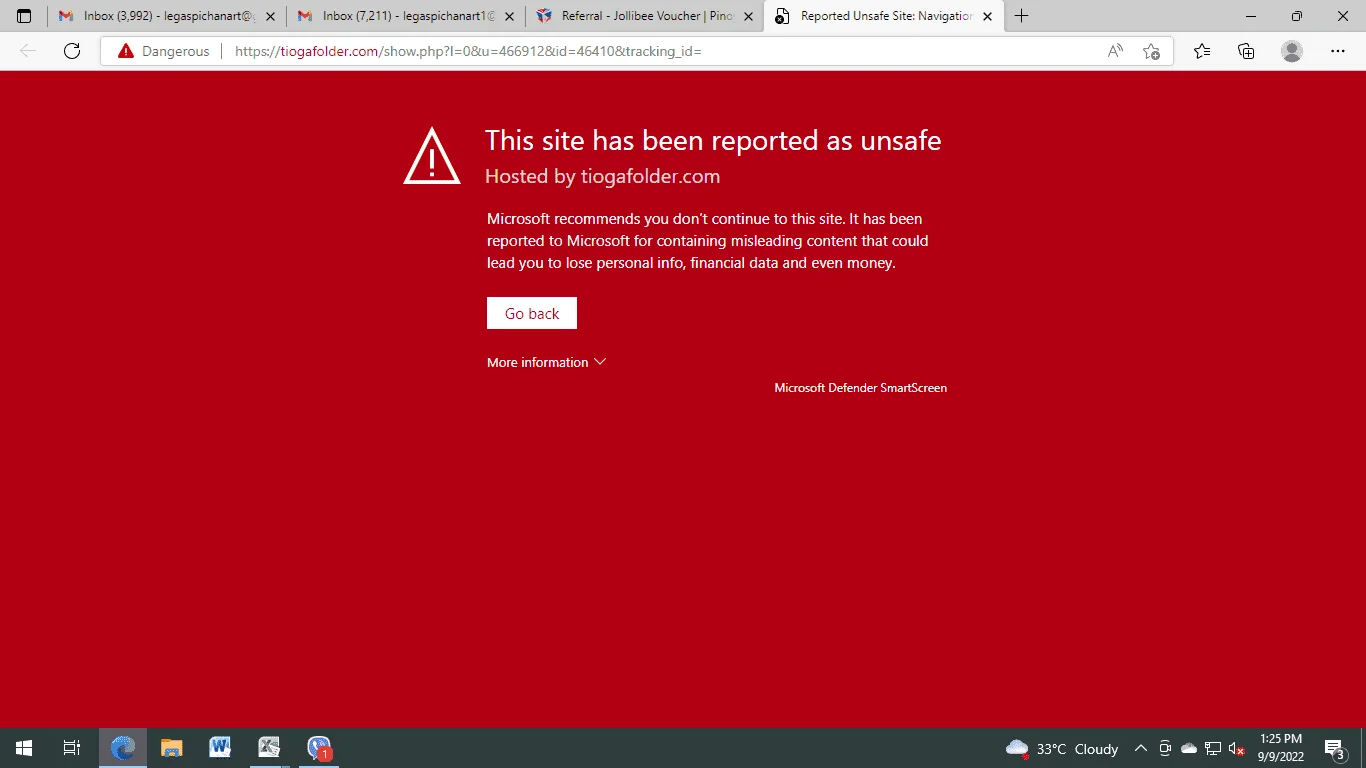
Task: Click the OneDrive cloud tray icon
Action: [x=1189, y=749]
